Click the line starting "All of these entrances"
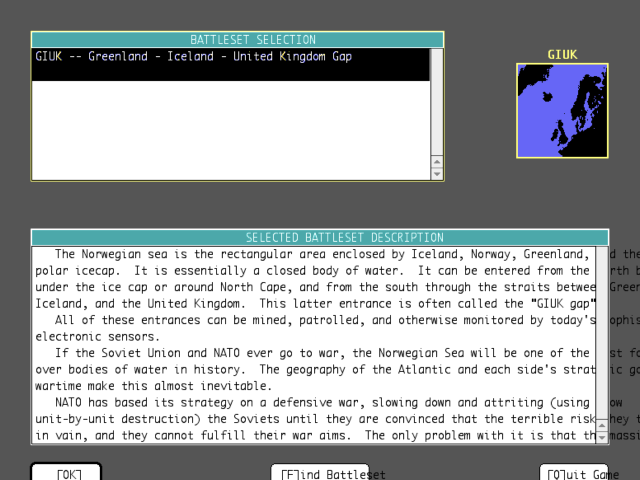 coord(325,320)
